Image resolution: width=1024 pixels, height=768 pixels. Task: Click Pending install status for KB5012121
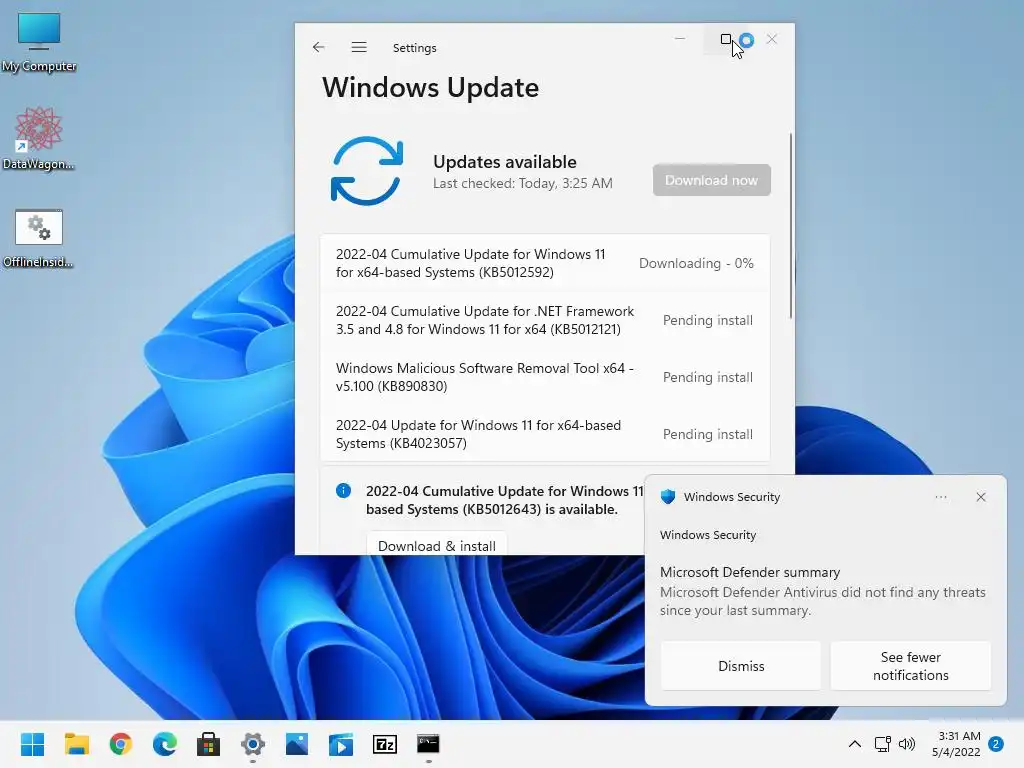[x=708, y=320]
